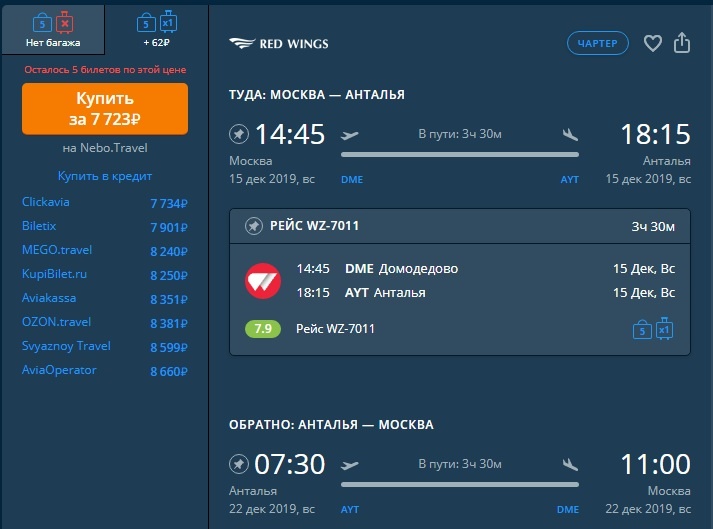
Task: Click the DME airport code in the return route
Action: tap(568, 509)
